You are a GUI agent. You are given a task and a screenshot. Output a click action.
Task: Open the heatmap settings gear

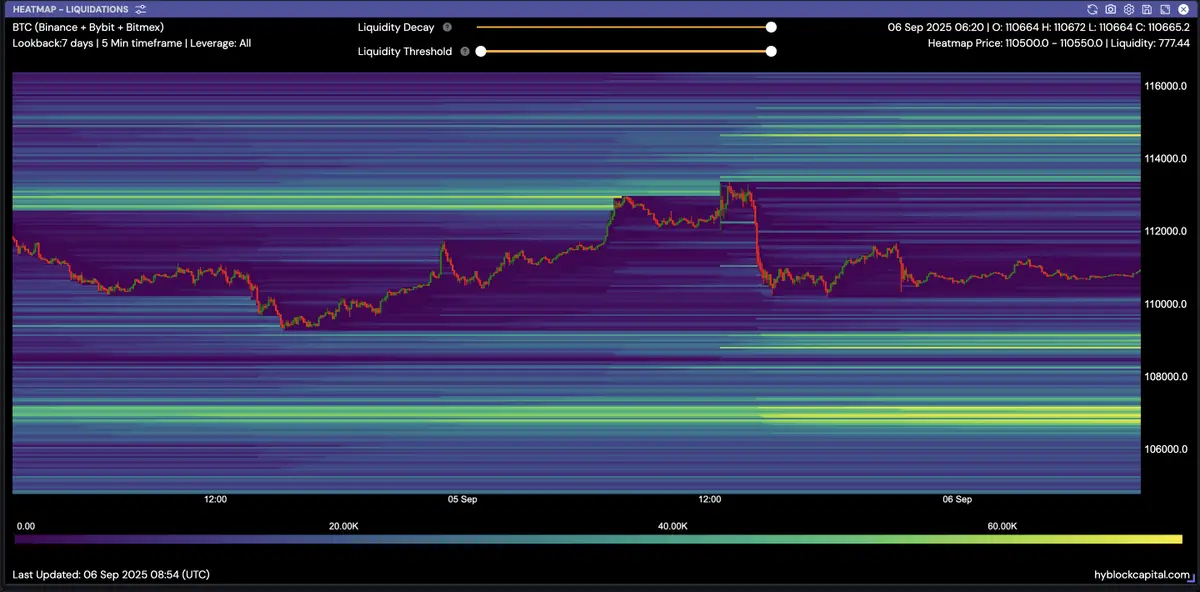[x=1129, y=9]
